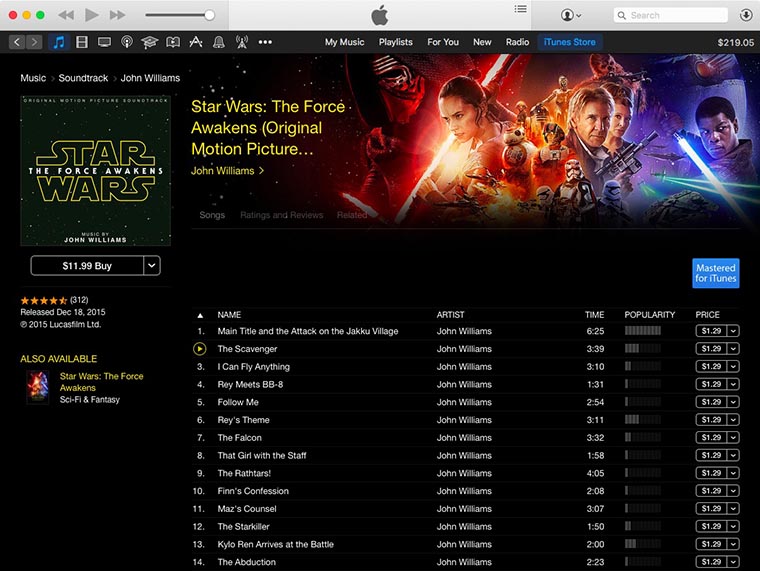Expand options for Follow Me price
The height and width of the screenshot is (571, 760).
point(733,402)
